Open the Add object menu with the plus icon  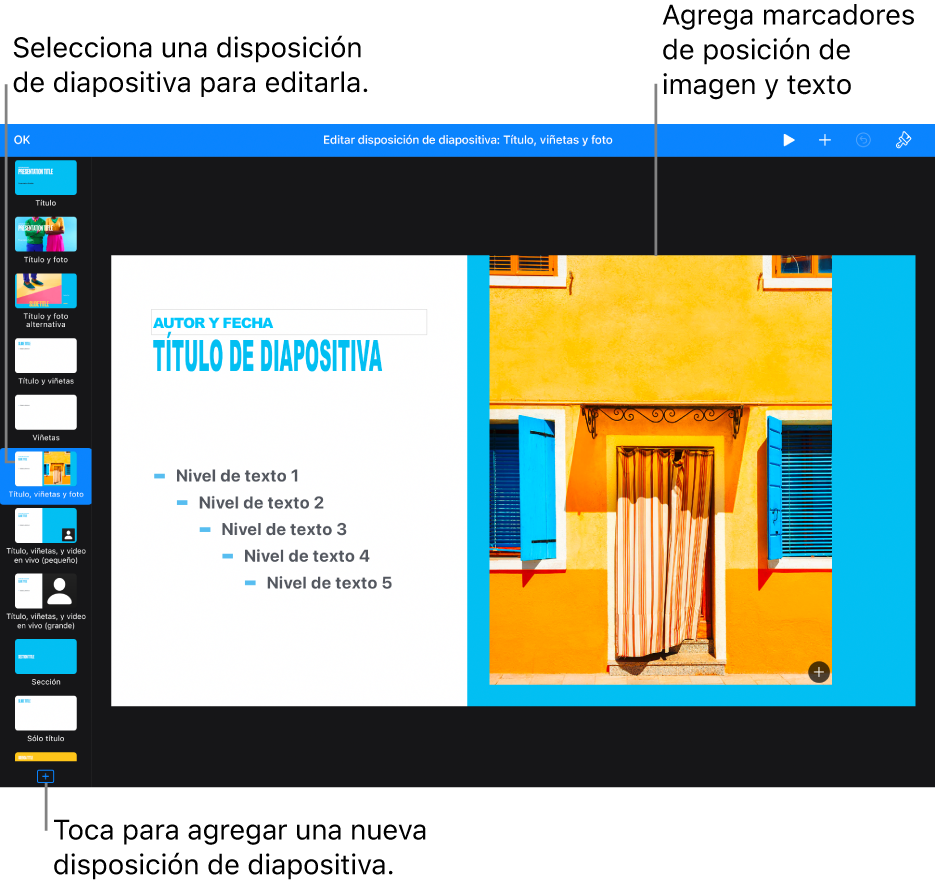pyautogui.click(x=824, y=140)
